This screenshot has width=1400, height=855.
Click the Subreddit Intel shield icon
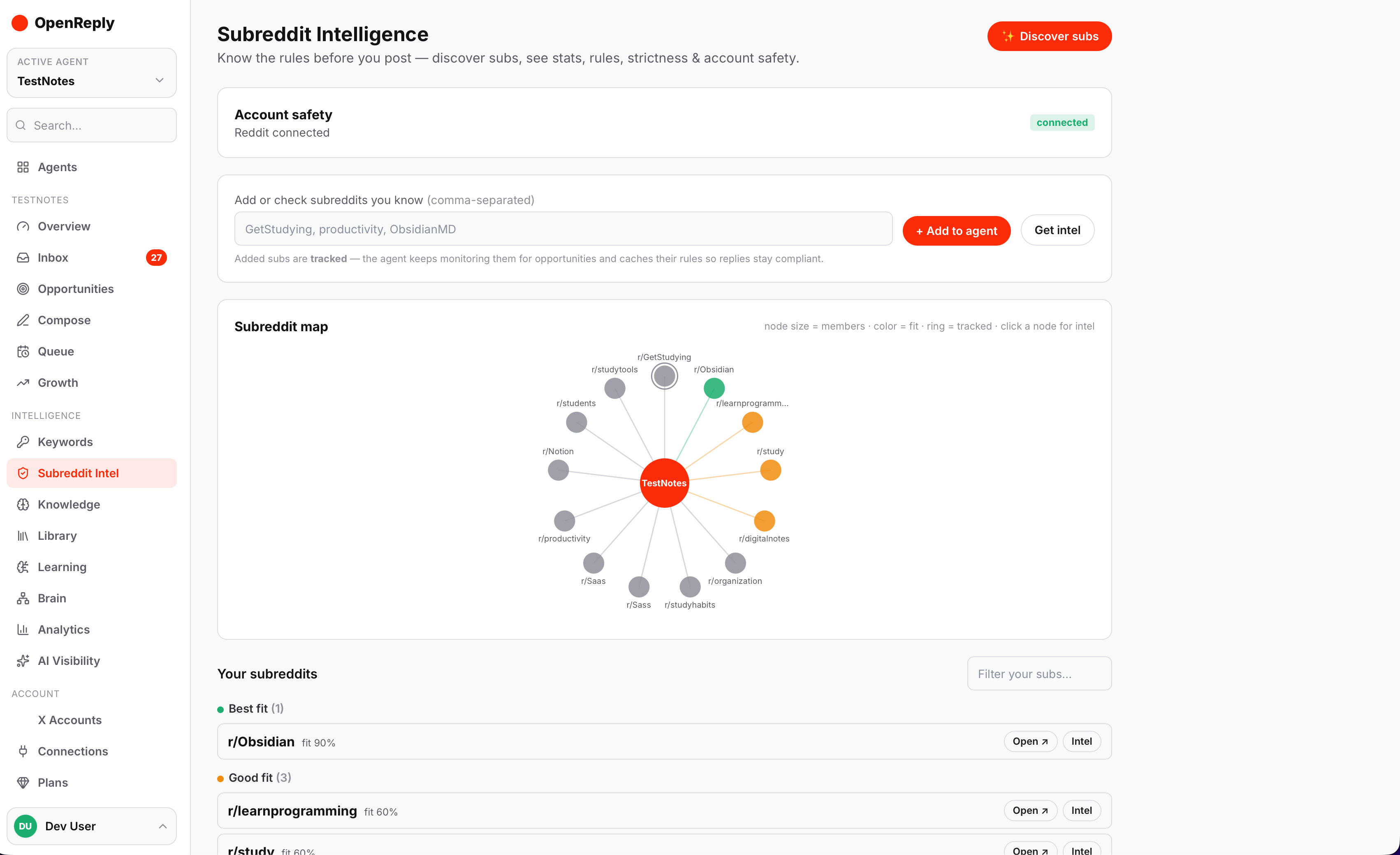pyautogui.click(x=23, y=473)
